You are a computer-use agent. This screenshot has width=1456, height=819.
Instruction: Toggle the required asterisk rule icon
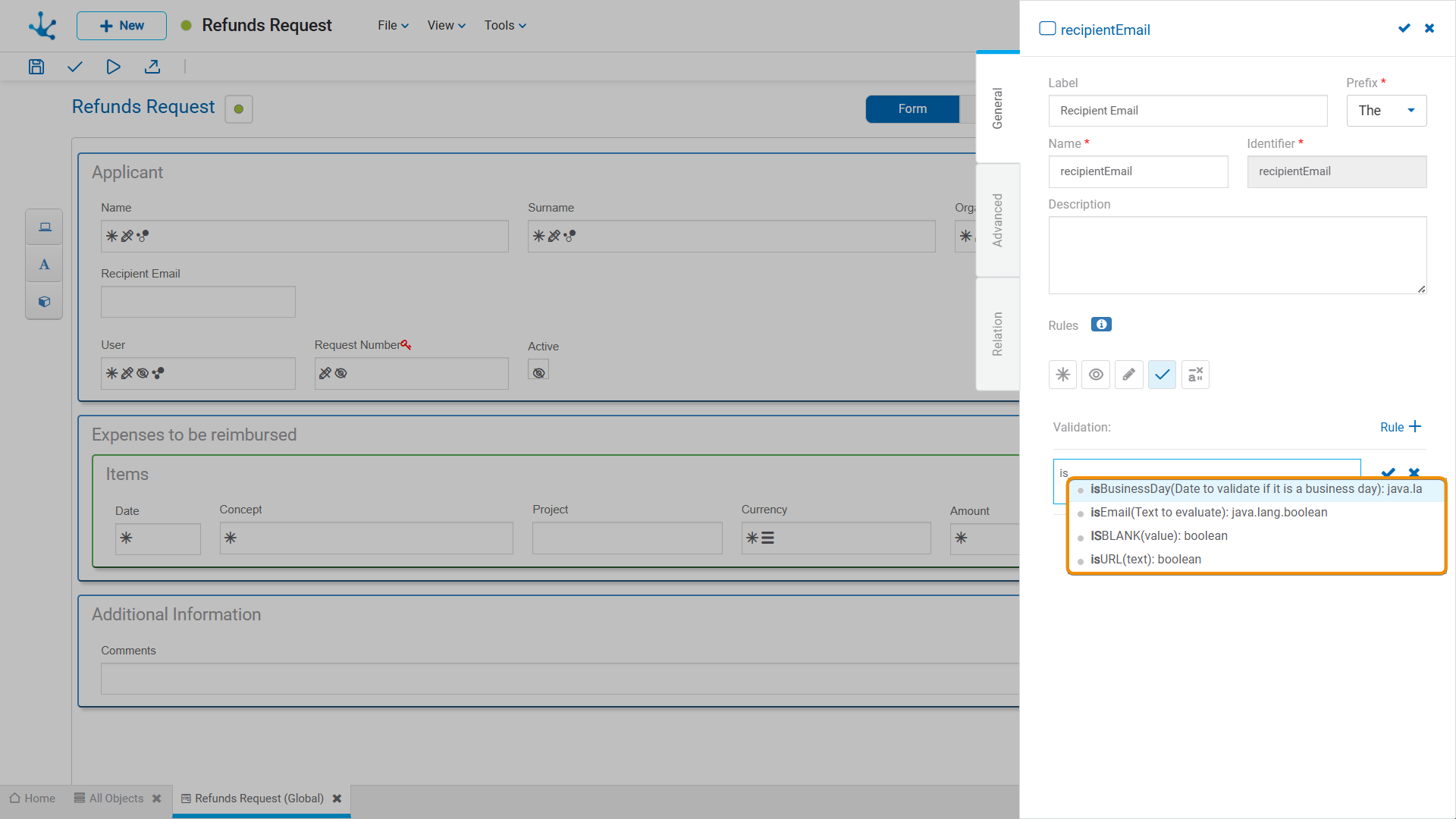tap(1062, 375)
